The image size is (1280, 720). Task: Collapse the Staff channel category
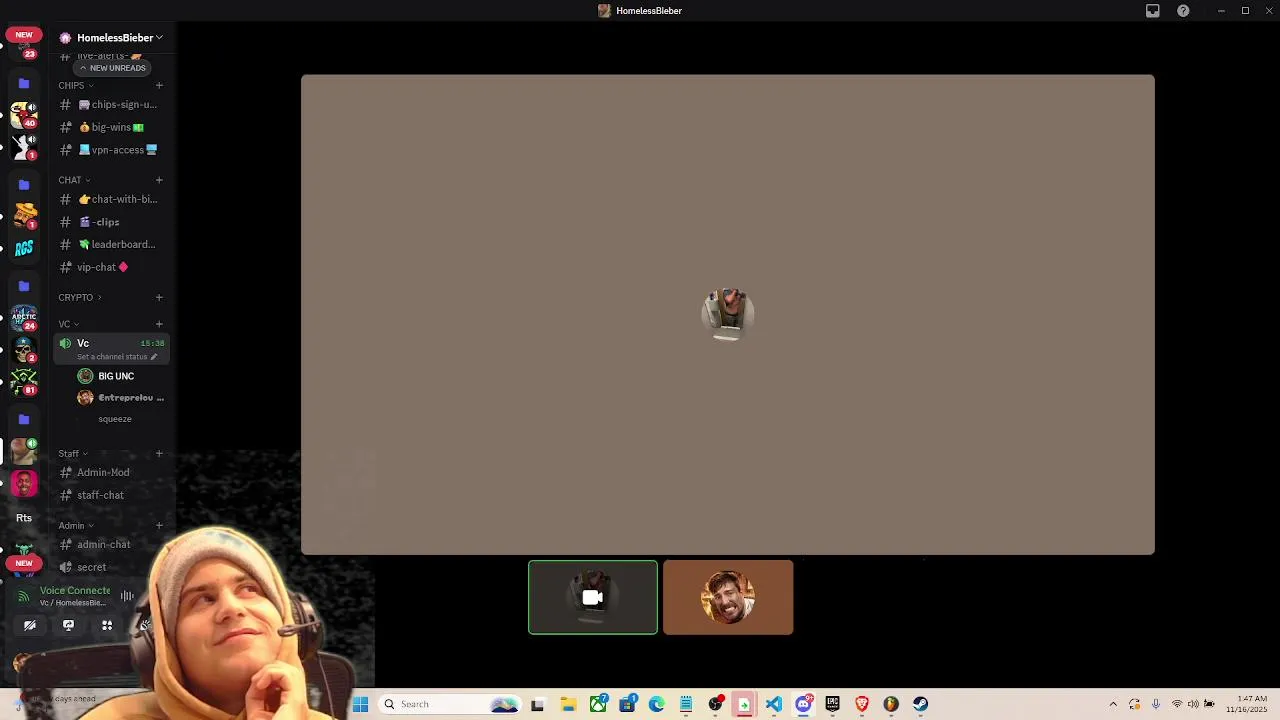[x=73, y=454]
